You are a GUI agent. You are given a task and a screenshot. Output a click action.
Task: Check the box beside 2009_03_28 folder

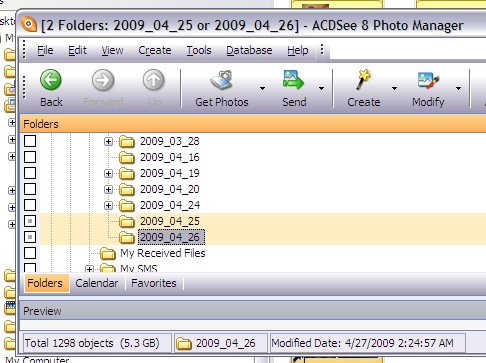pos(30,141)
